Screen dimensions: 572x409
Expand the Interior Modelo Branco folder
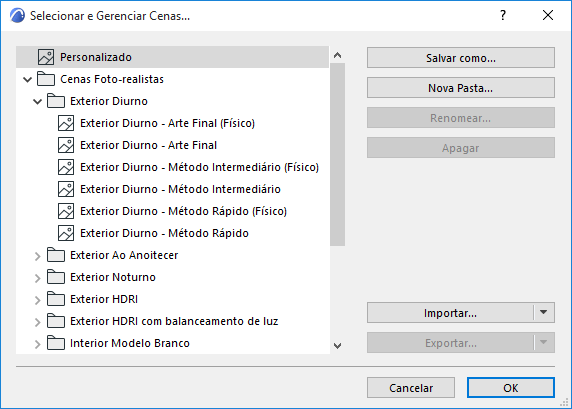click(x=38, y=344)
